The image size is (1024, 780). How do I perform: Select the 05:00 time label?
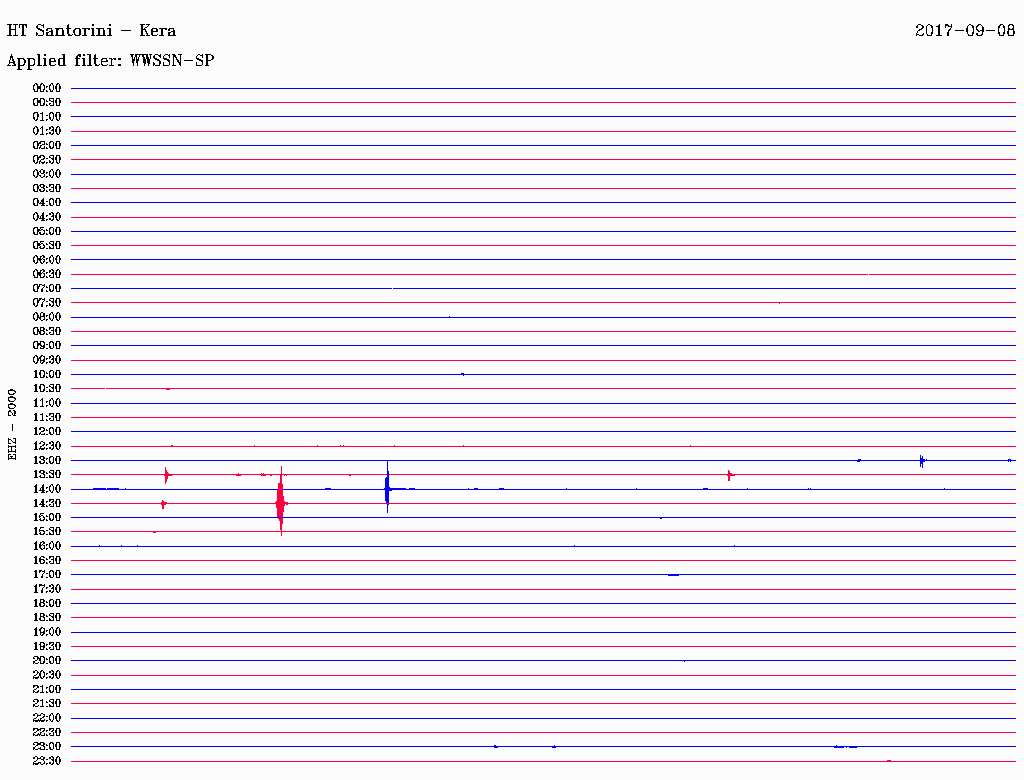point(47,231)
